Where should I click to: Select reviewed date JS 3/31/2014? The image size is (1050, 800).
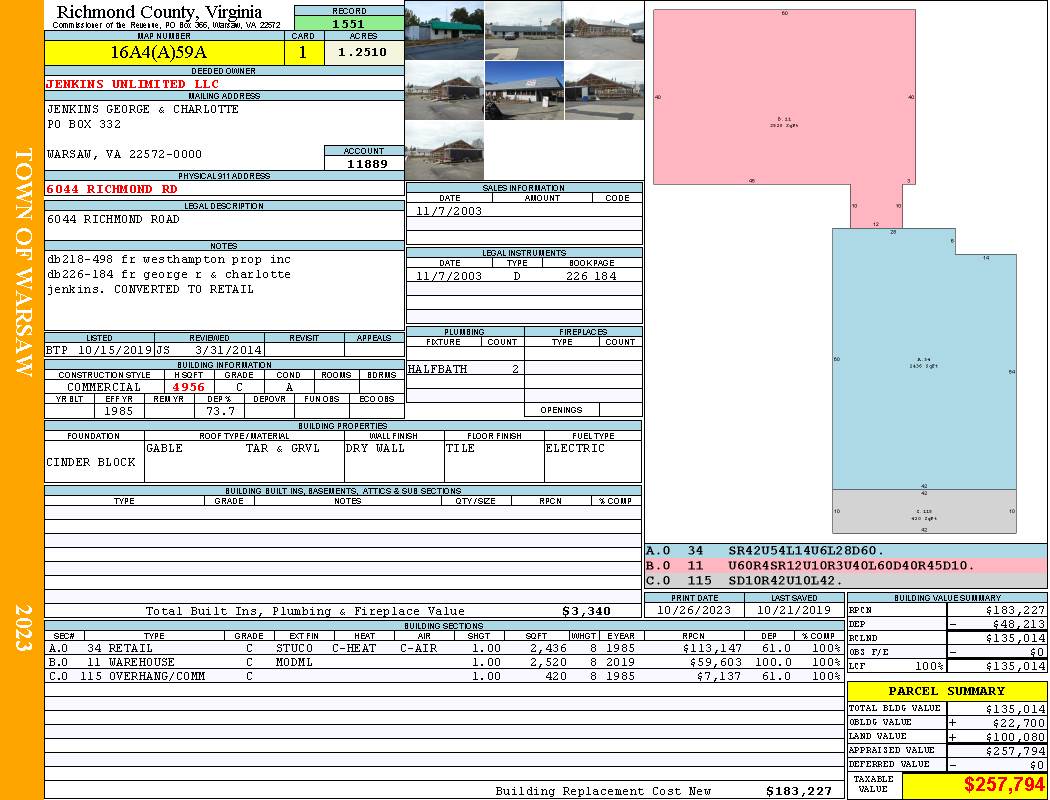[209, 350]
